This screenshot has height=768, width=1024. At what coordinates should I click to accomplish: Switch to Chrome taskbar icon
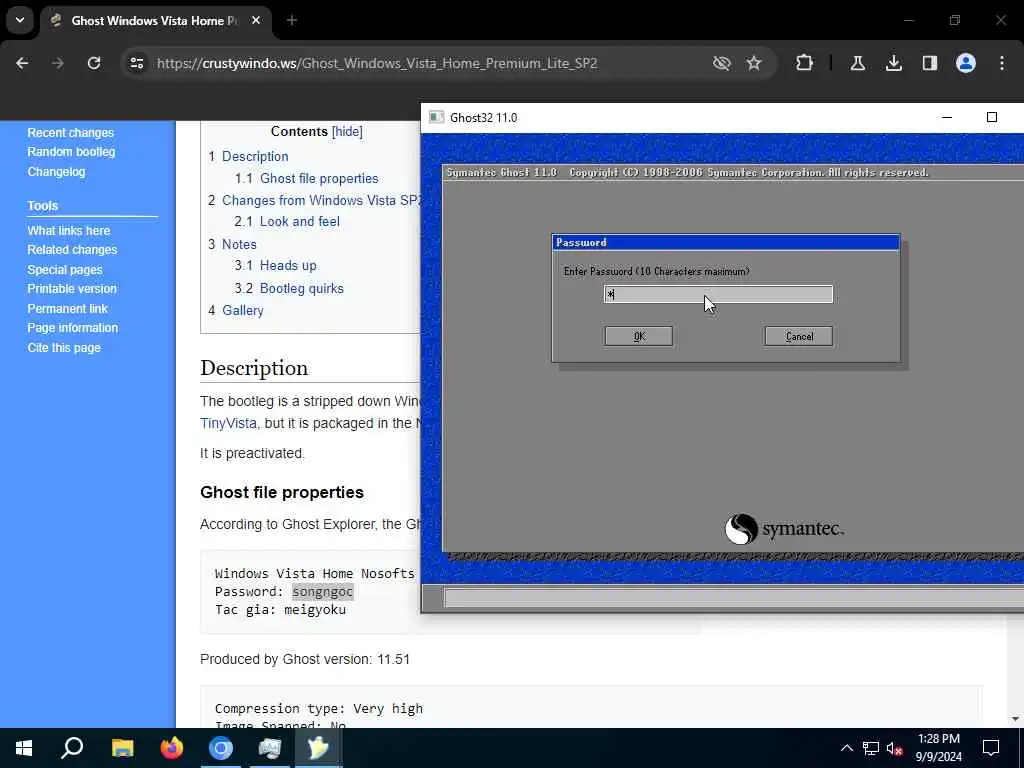(x=221, y=748)
